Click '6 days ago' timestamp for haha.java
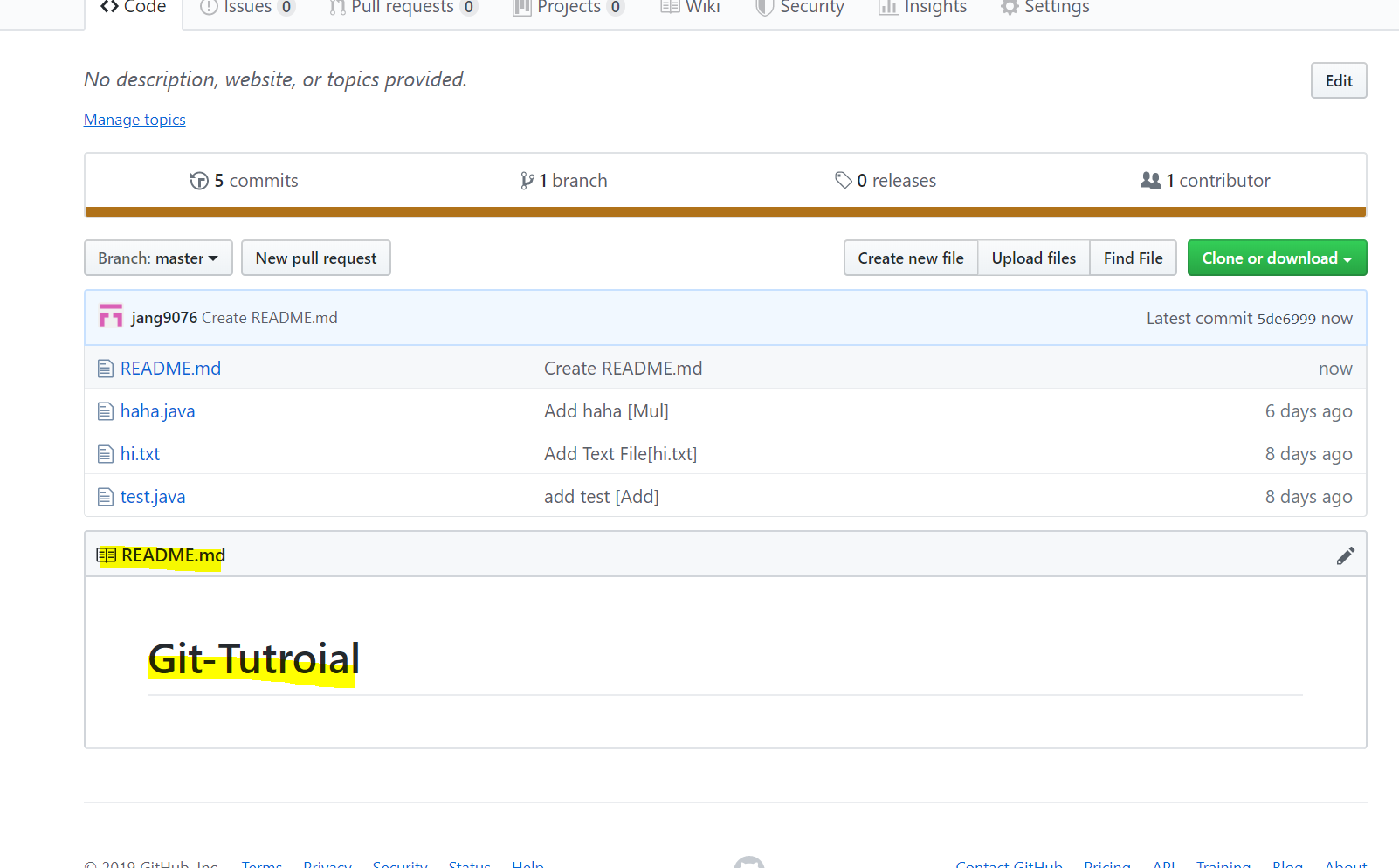Image resolution: width=1399 pixels, height=868 pixels. pyautogui.click(x=1308, y=411)
